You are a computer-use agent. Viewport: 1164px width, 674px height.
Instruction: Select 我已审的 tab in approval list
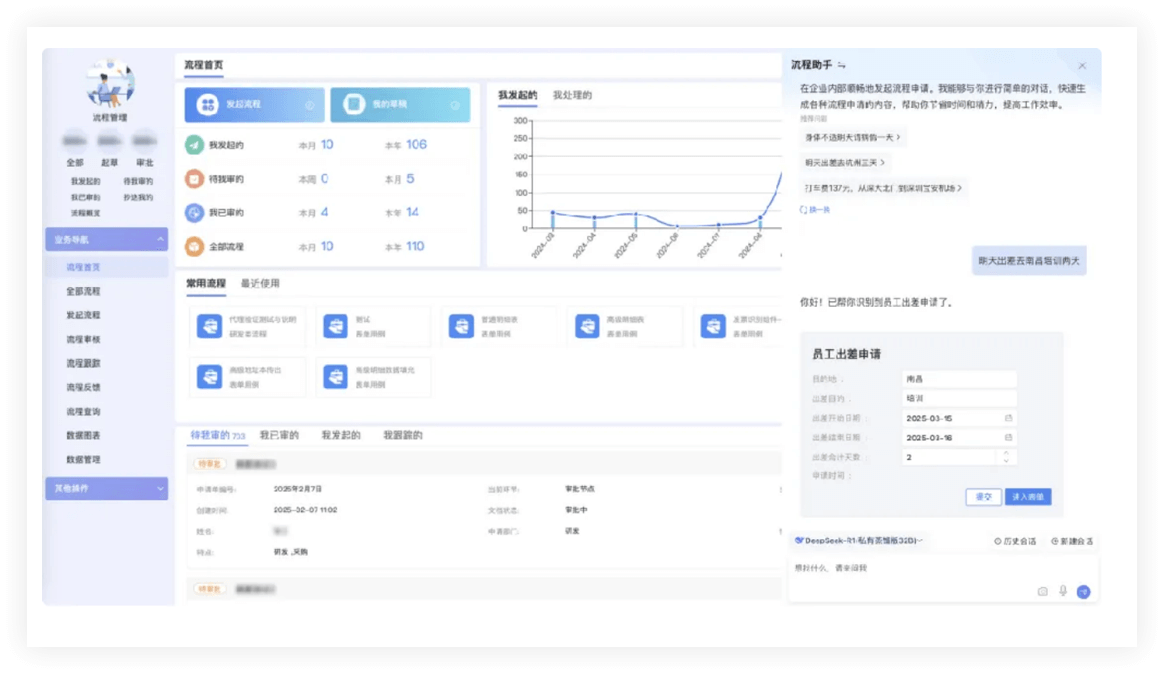tap(279, 436)
